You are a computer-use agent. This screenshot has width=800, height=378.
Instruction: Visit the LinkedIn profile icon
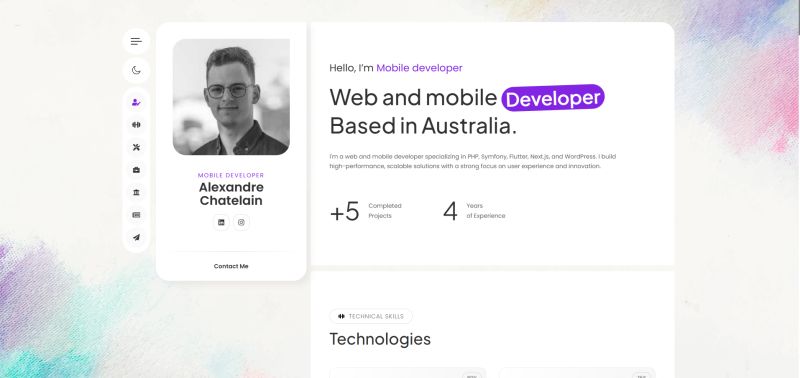tap(221, 222)
